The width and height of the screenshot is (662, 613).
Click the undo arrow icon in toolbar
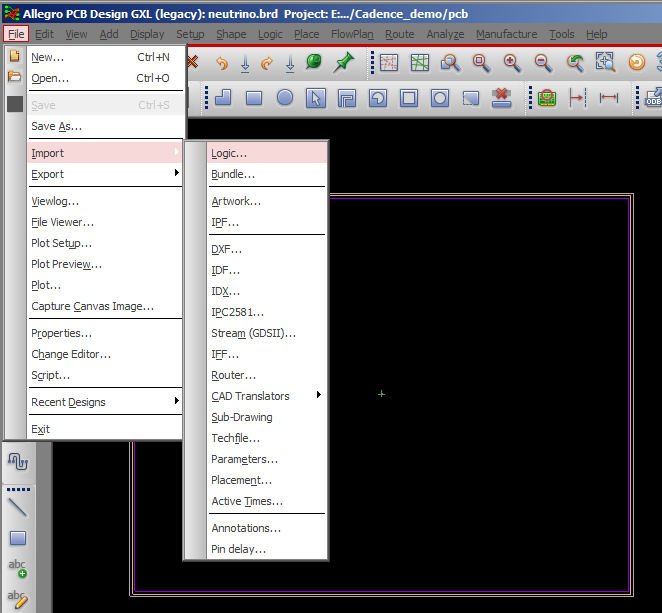[222, 63]
